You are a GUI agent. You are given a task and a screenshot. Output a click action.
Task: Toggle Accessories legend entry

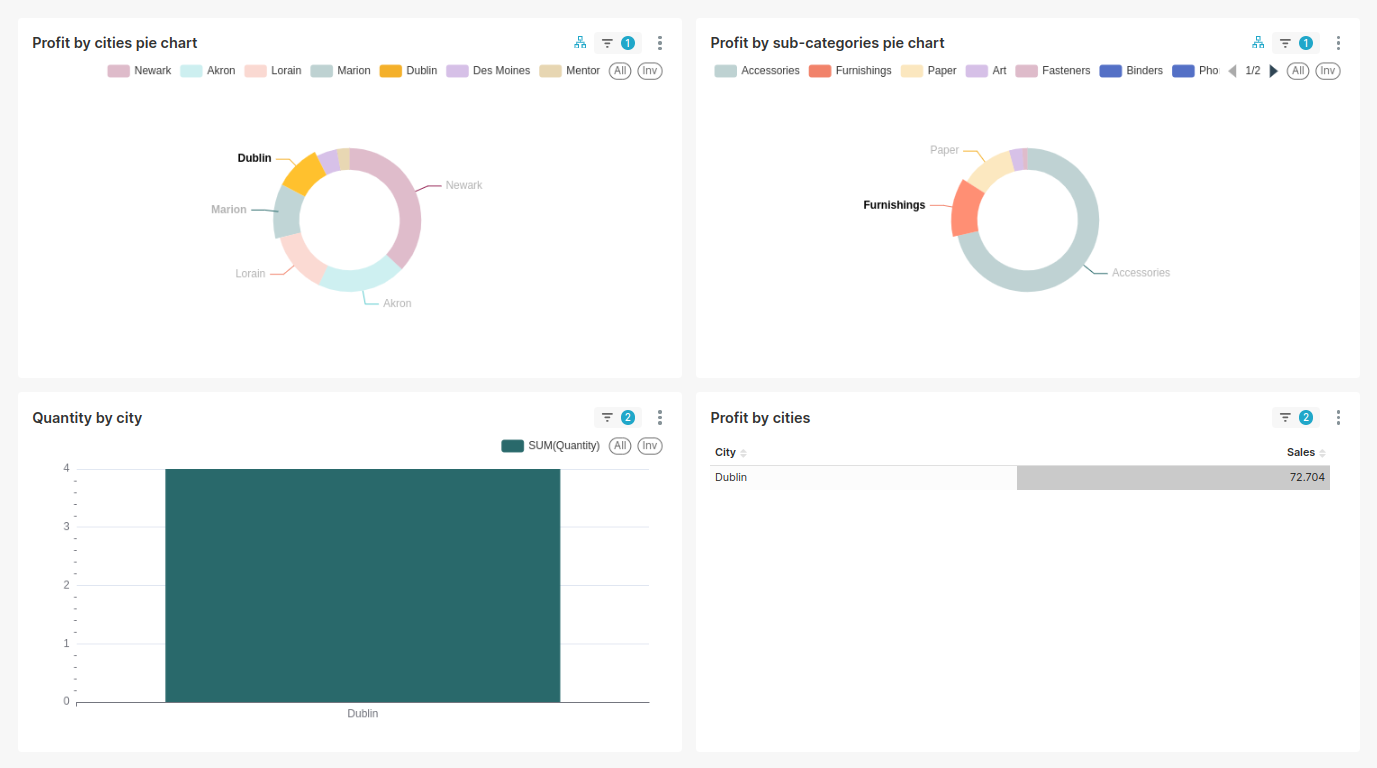(757, 71)
